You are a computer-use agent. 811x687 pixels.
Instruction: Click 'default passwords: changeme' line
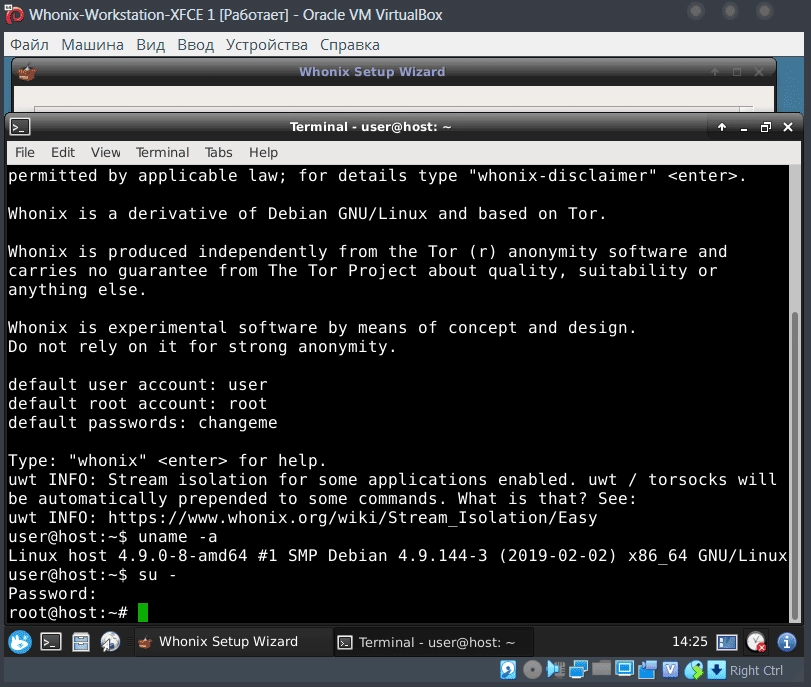[143, 423]
